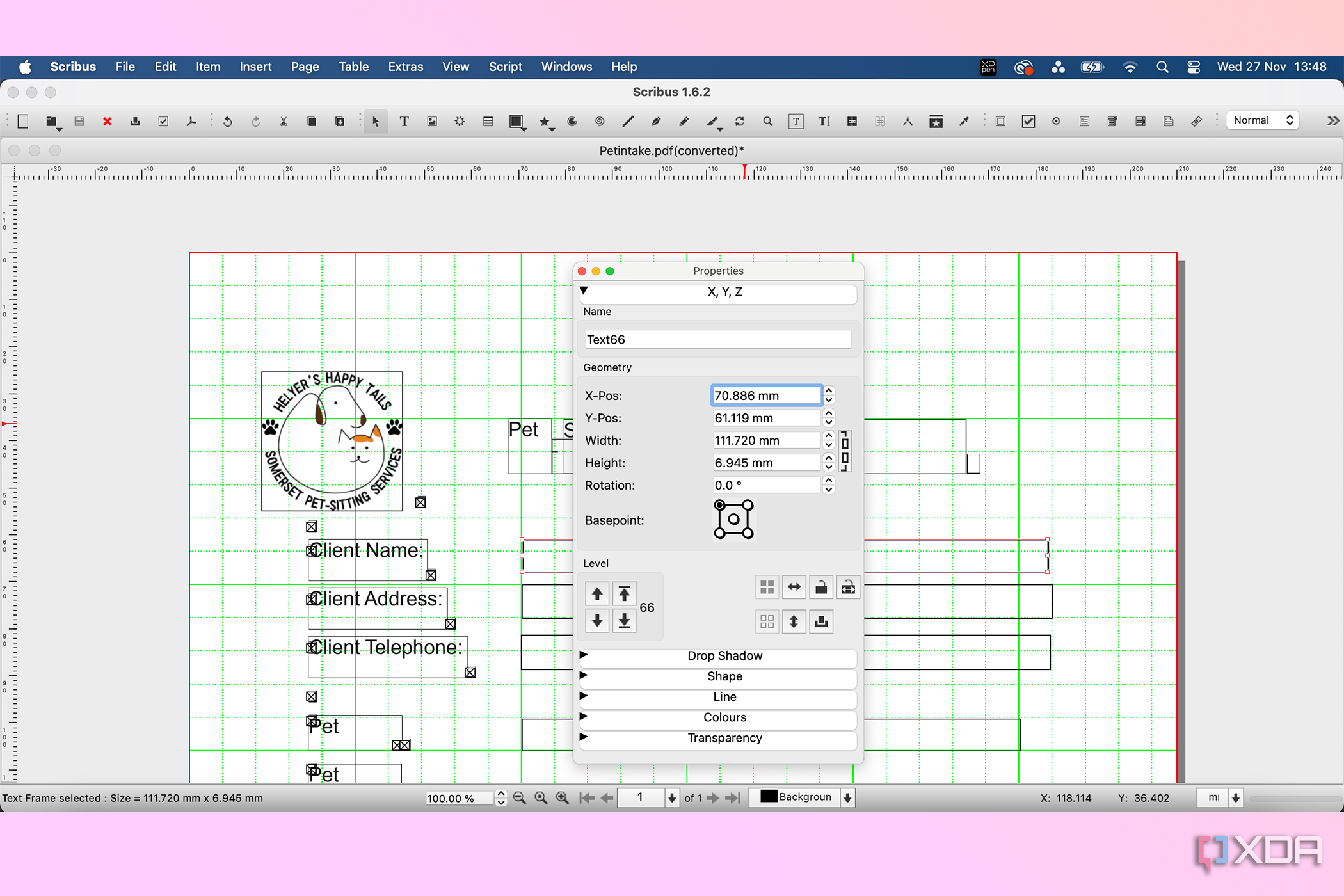The image size is (1344, 896).
Task: Open the Script menu
Action: 506,67
